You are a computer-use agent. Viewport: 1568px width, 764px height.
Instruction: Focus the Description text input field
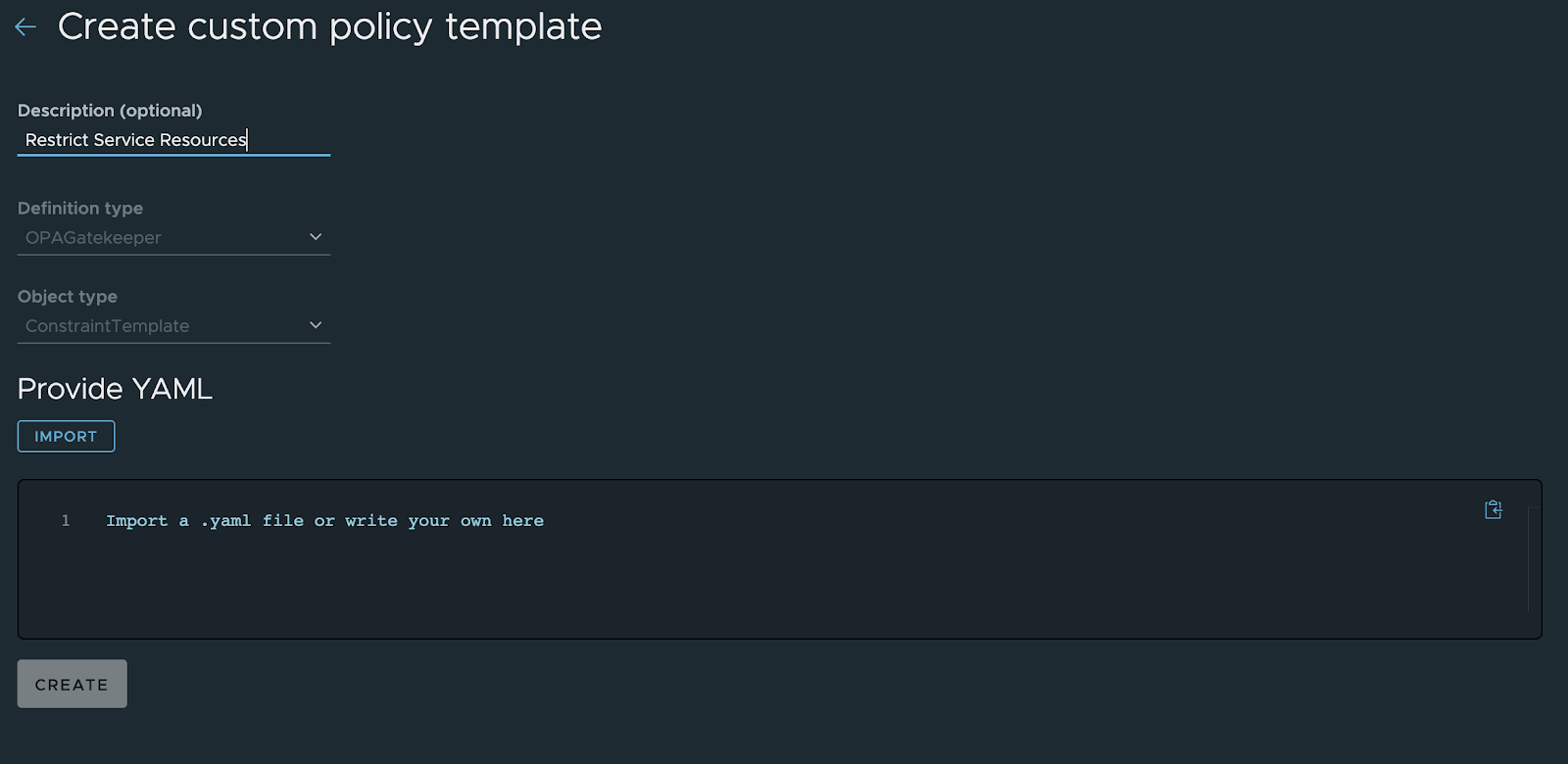(x=173, y=140)
